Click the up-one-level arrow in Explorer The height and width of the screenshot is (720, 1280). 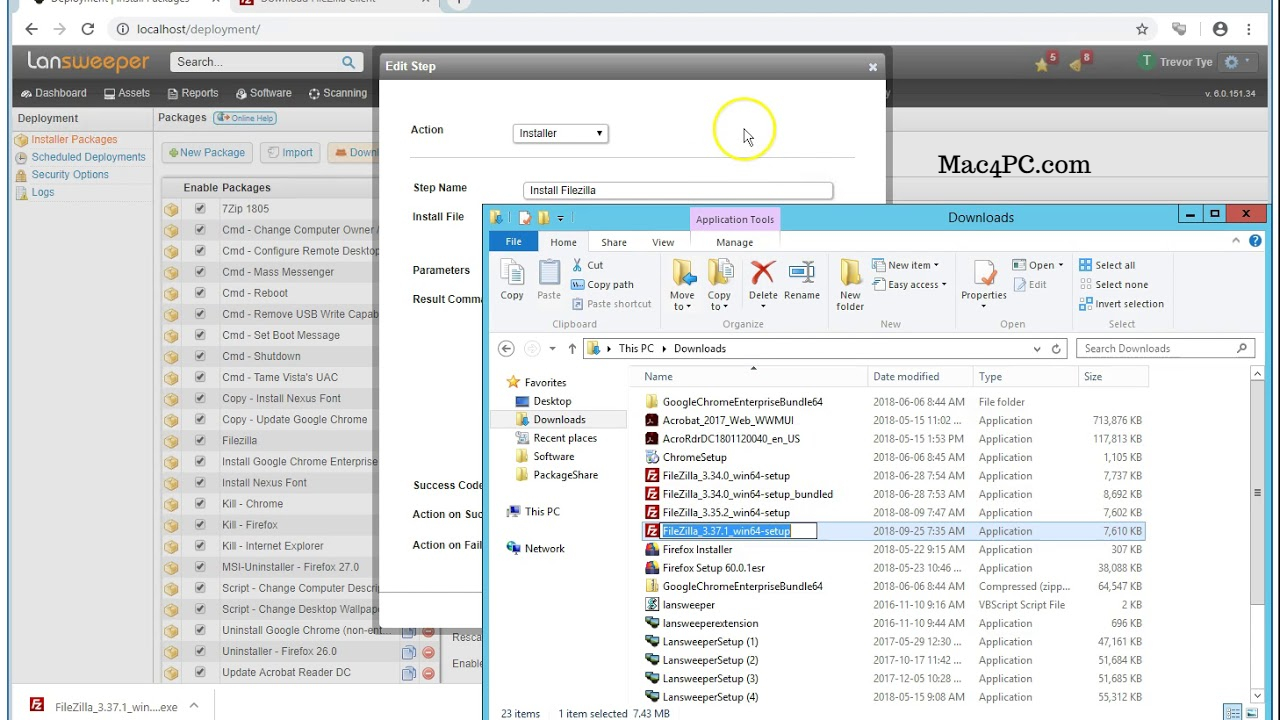pyautogui.click(x=572, y=349)
